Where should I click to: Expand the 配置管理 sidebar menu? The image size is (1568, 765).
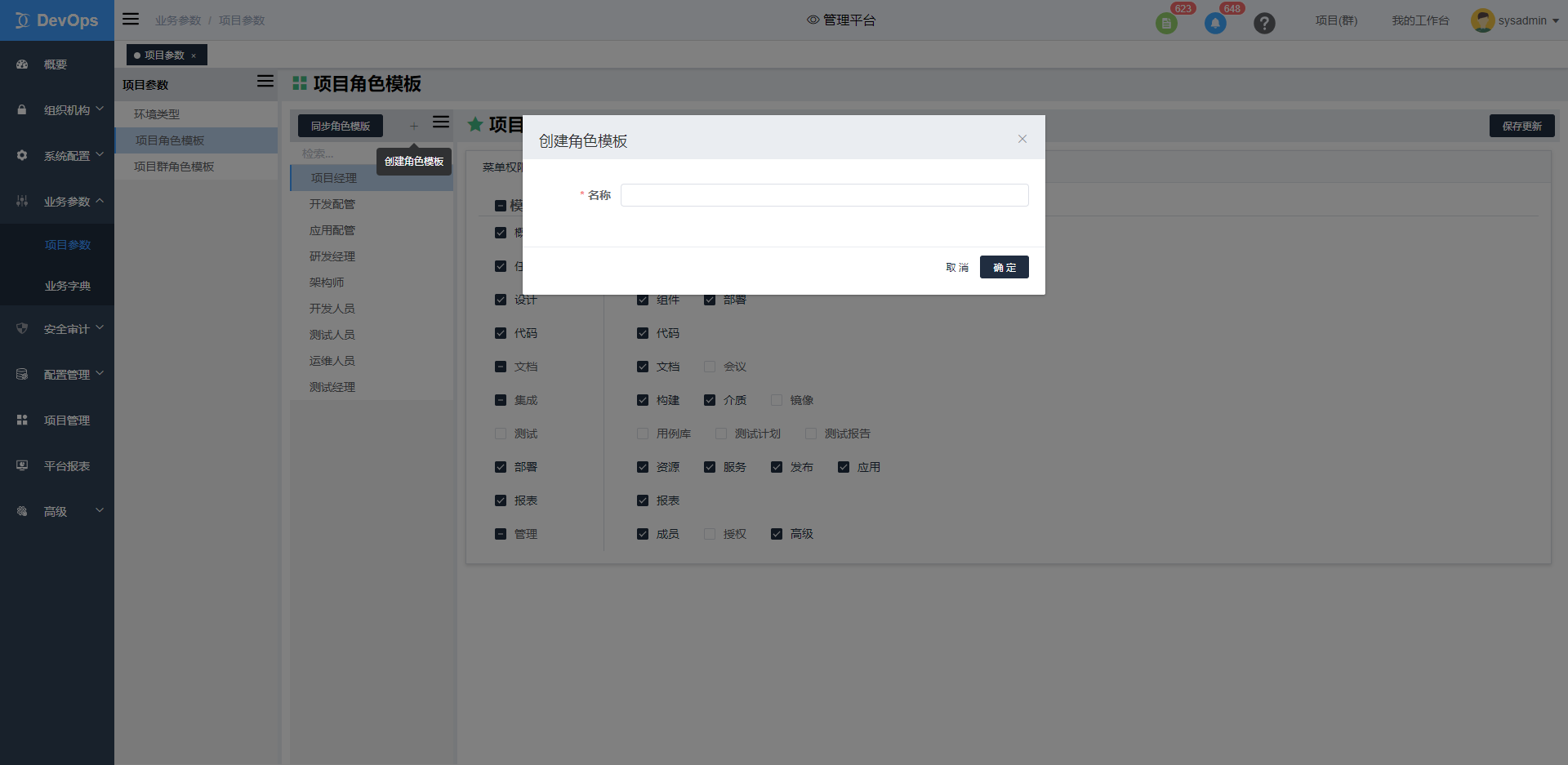[x=100, y=373]
